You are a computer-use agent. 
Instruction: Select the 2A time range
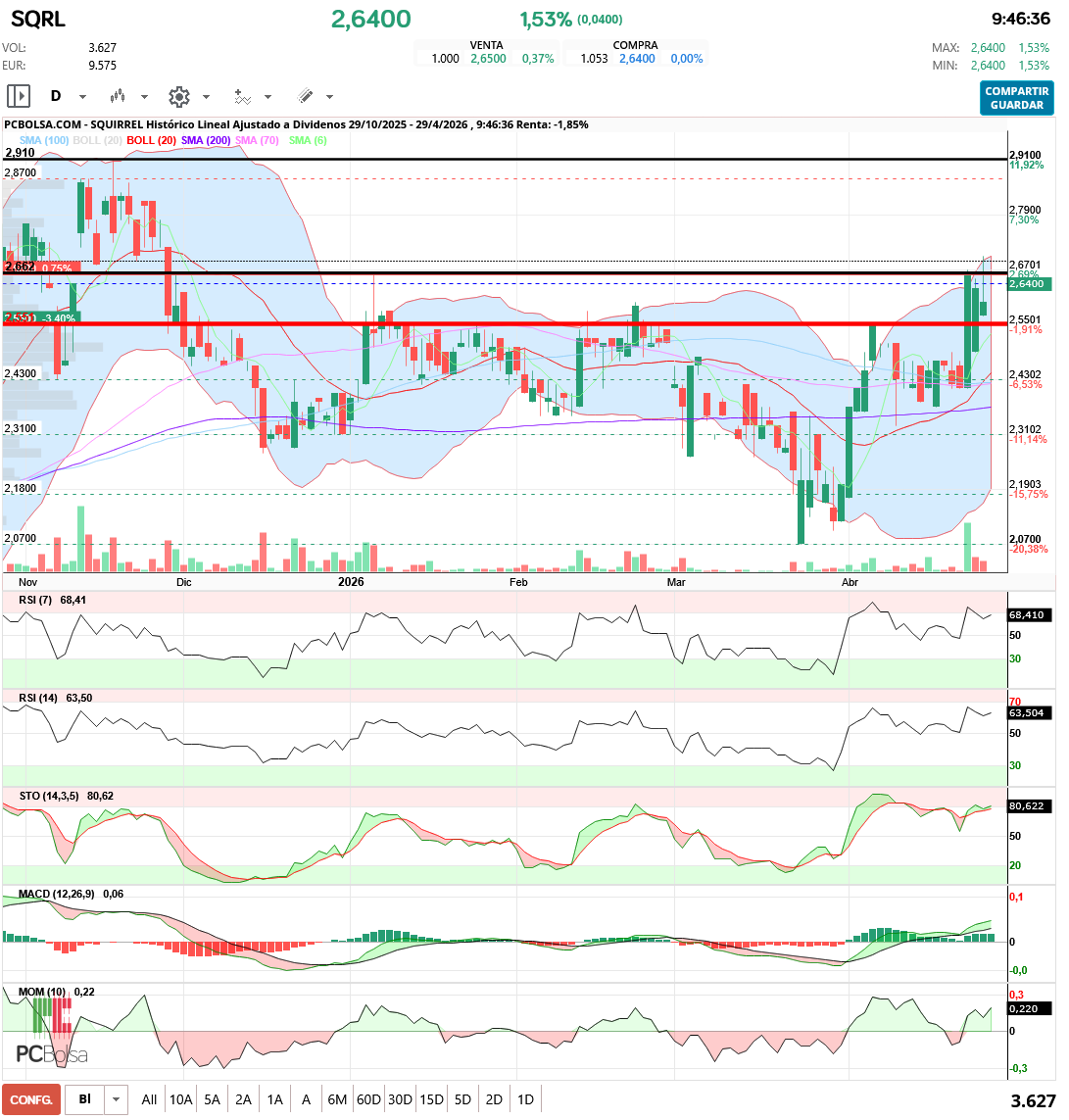(x=244, y=1100)
